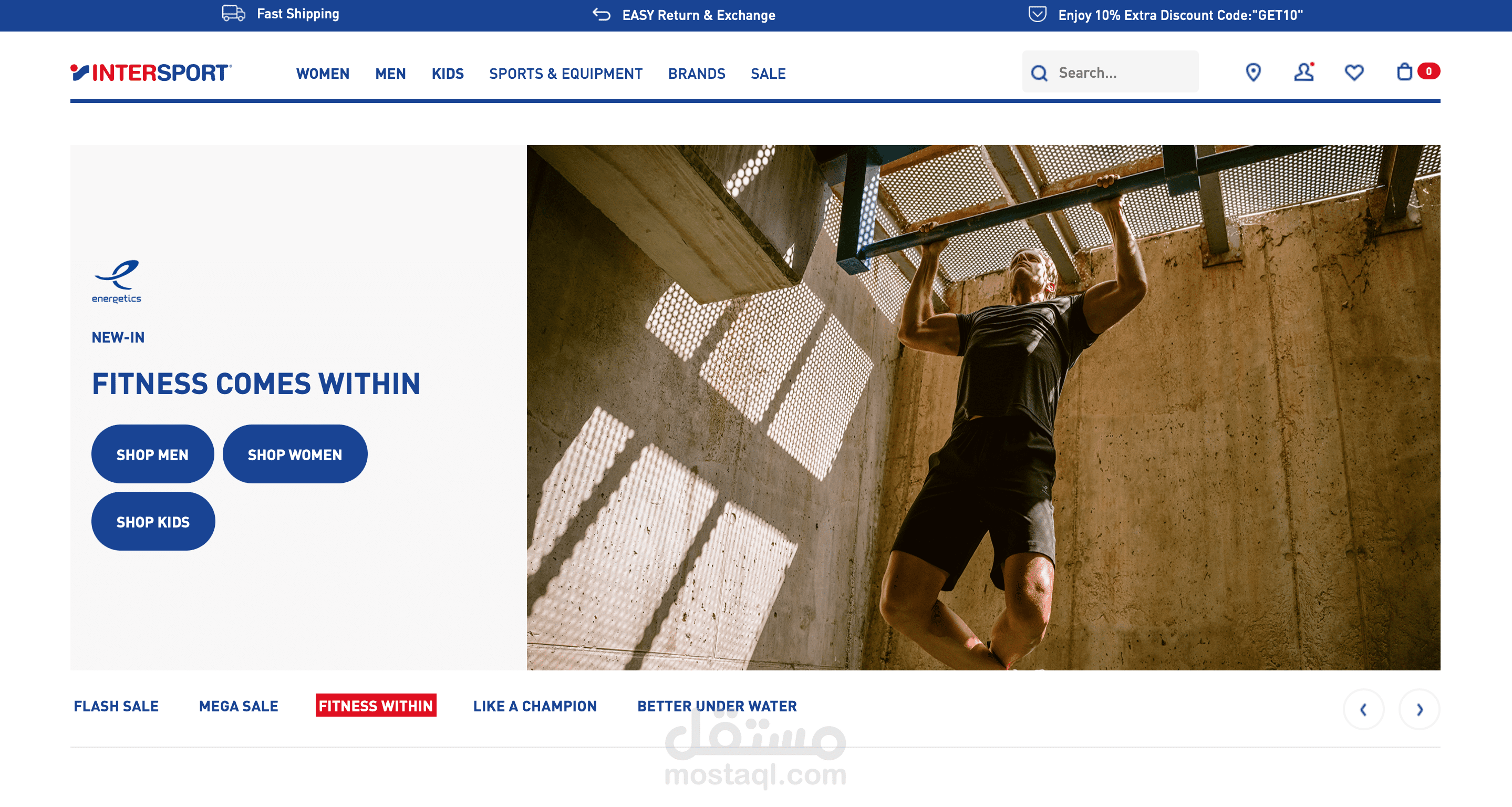The image size is (1512, 807).
Task: Select the Flash Sale slide tab
Action: click(x=116, y=706)
